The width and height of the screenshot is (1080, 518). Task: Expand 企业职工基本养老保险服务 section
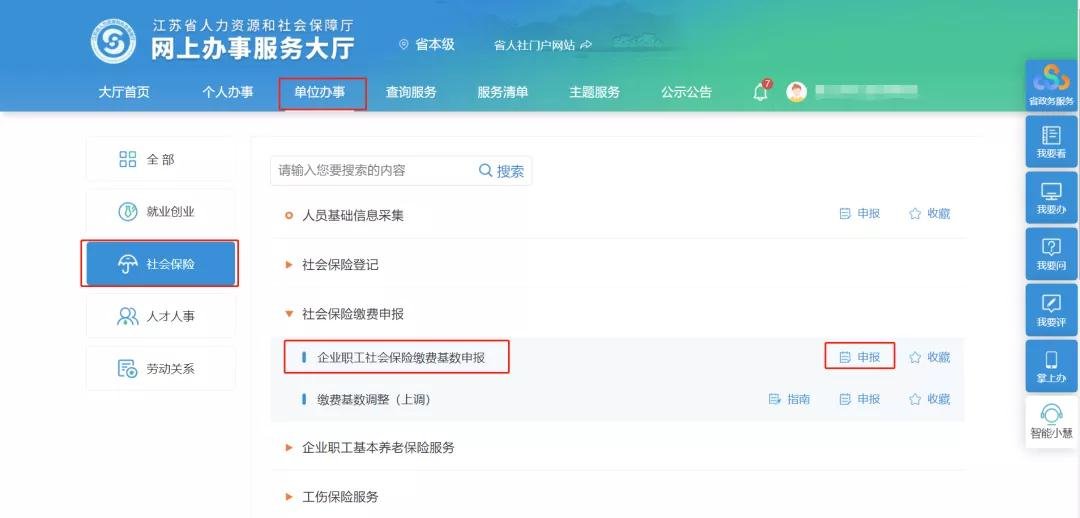[x=377, y=448]
